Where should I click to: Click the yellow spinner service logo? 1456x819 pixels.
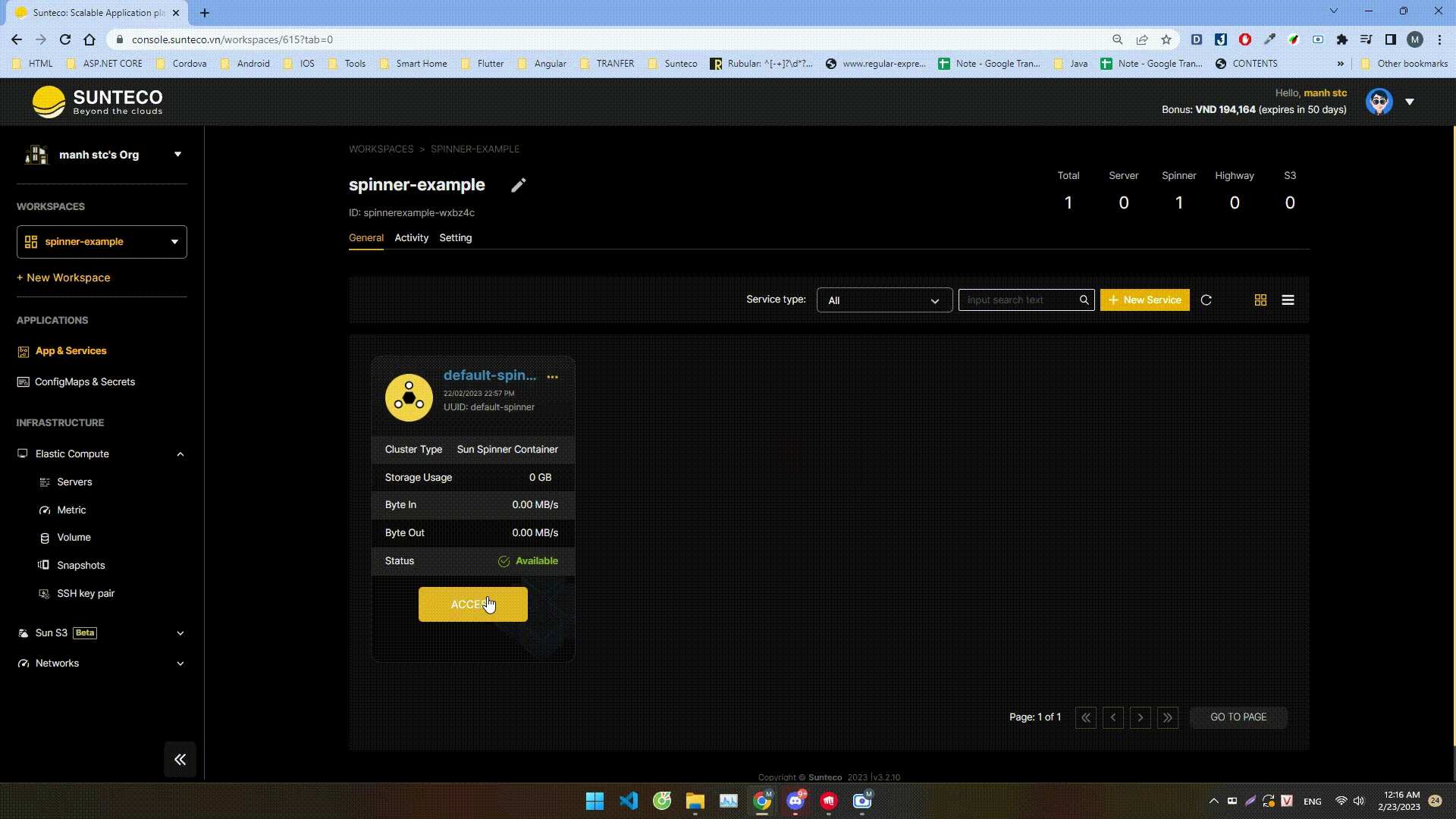click(x=409, y=397)
